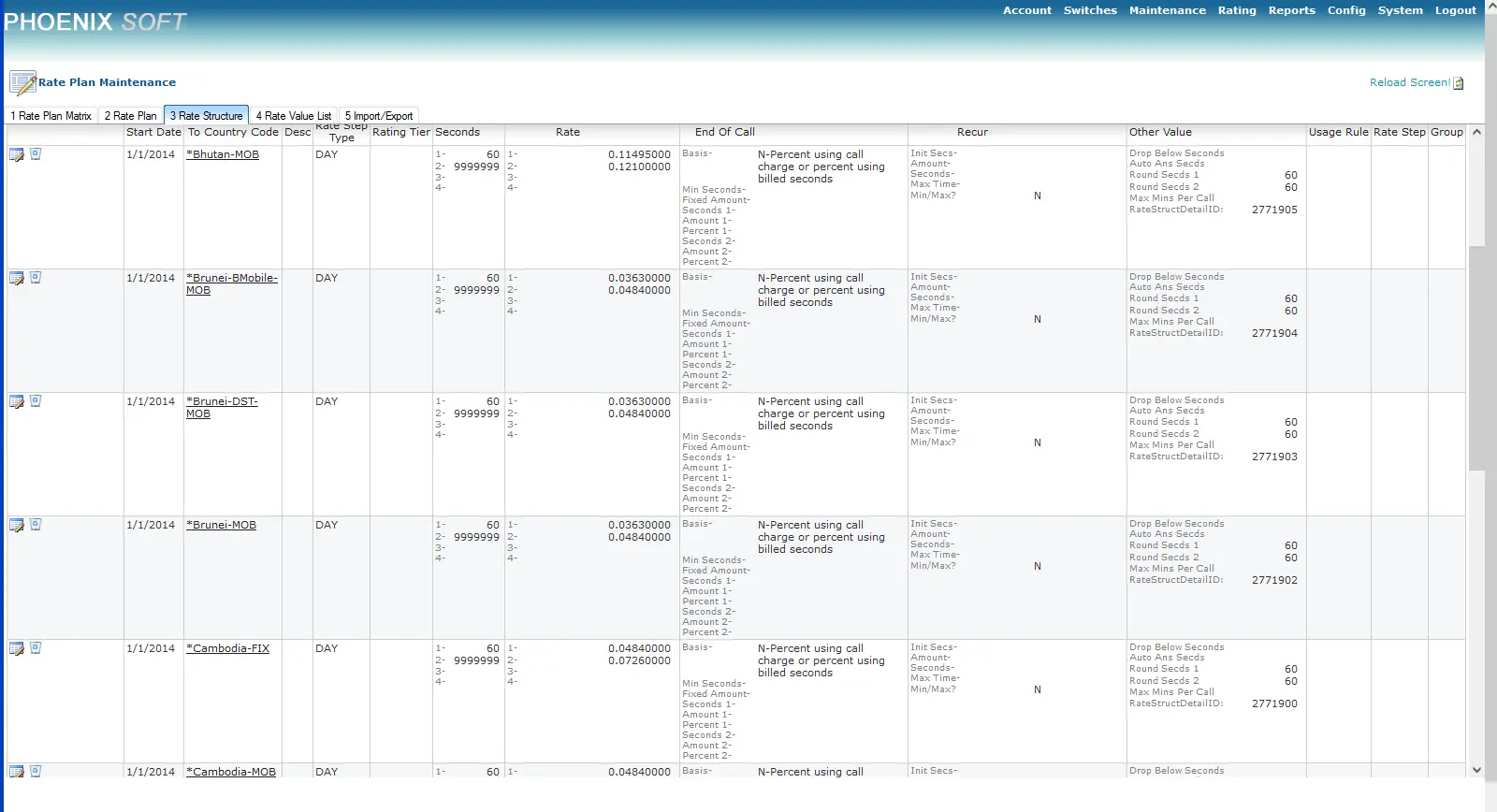Click delete icon for Bhutan-MOB row
Viewport: 1497px width, 812px height.
click(x=36, y=153)
